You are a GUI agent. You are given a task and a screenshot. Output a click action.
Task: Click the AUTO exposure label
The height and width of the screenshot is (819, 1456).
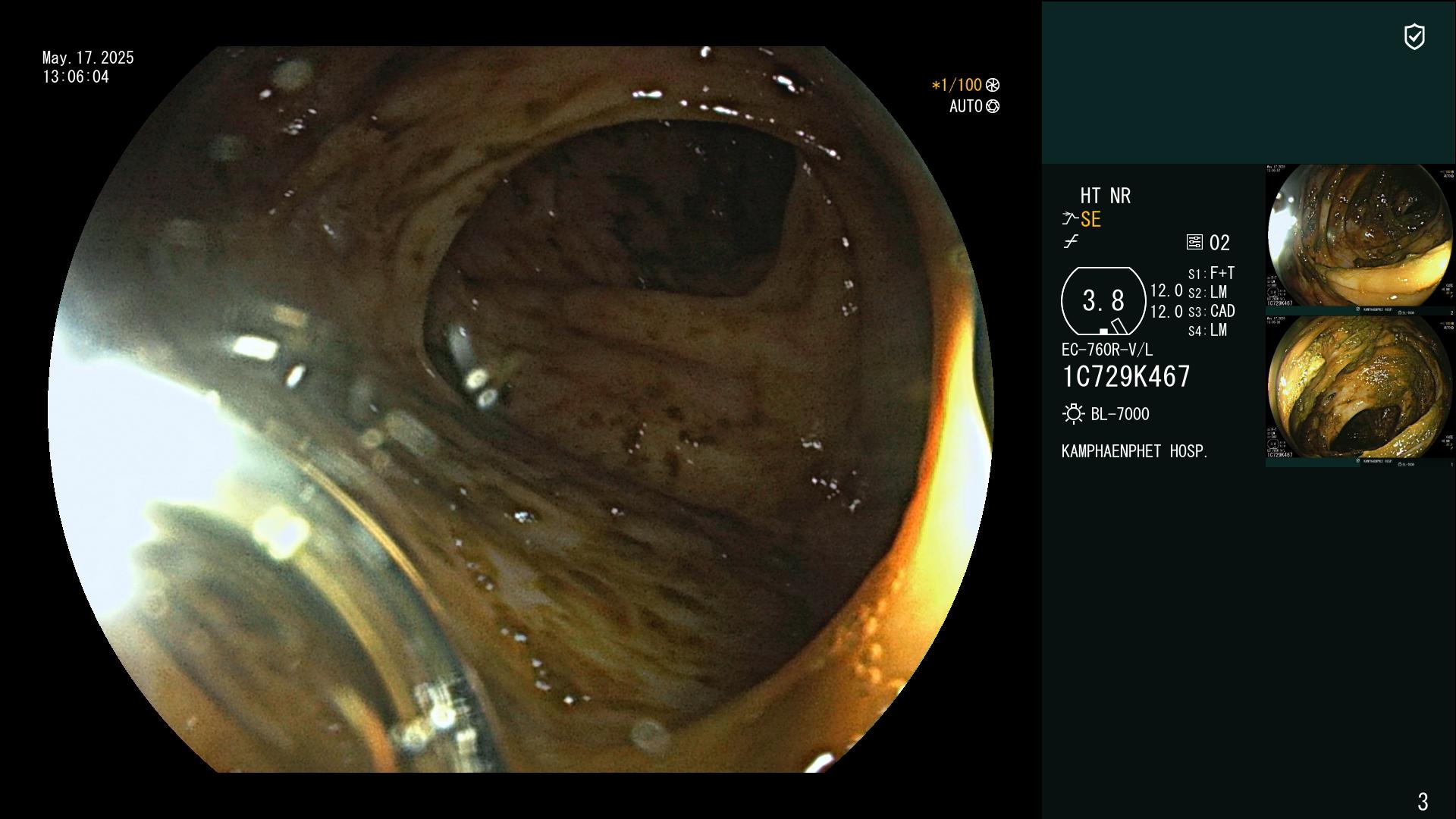[x=965, y=107]
